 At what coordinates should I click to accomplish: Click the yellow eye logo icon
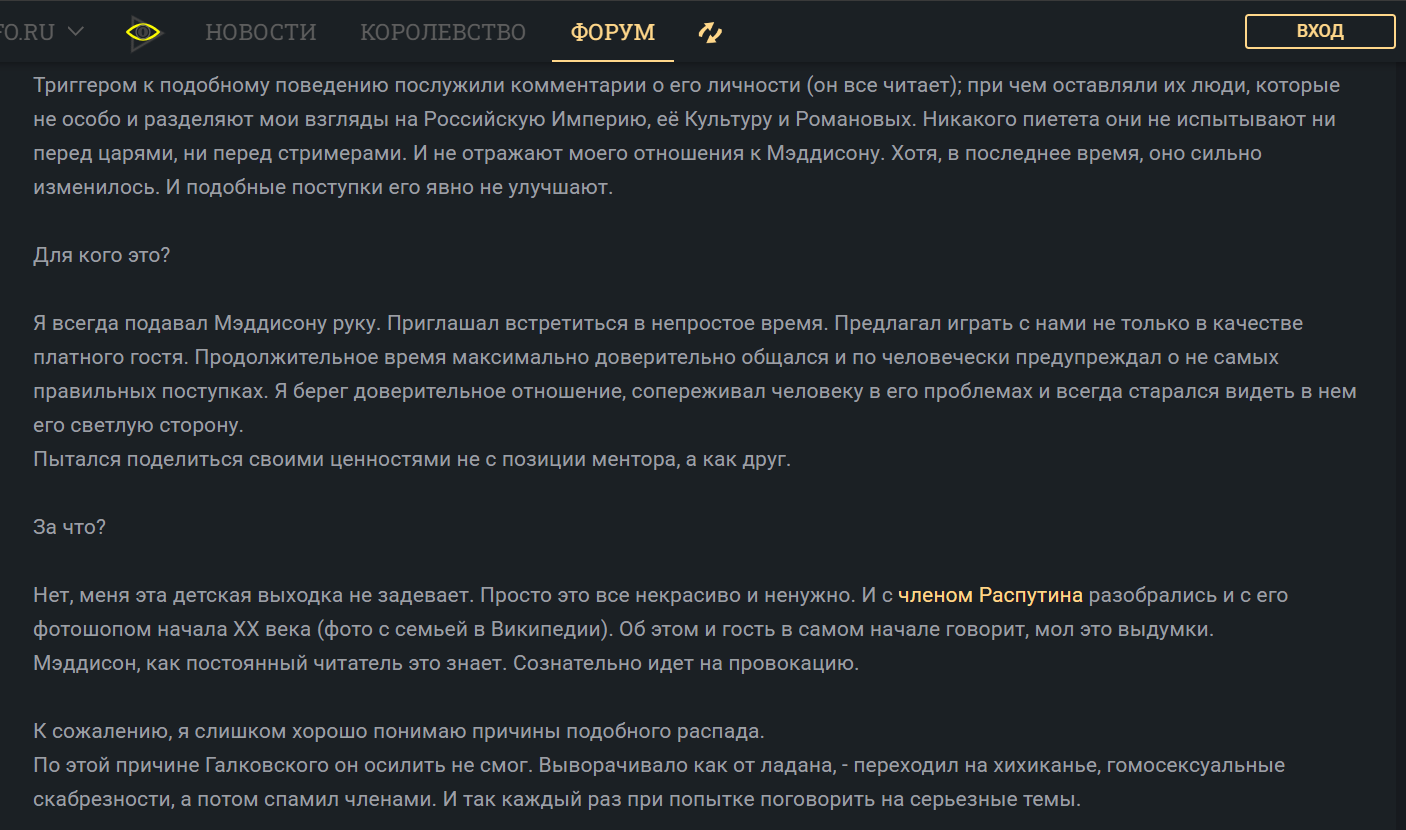click(x=144, y=32)
